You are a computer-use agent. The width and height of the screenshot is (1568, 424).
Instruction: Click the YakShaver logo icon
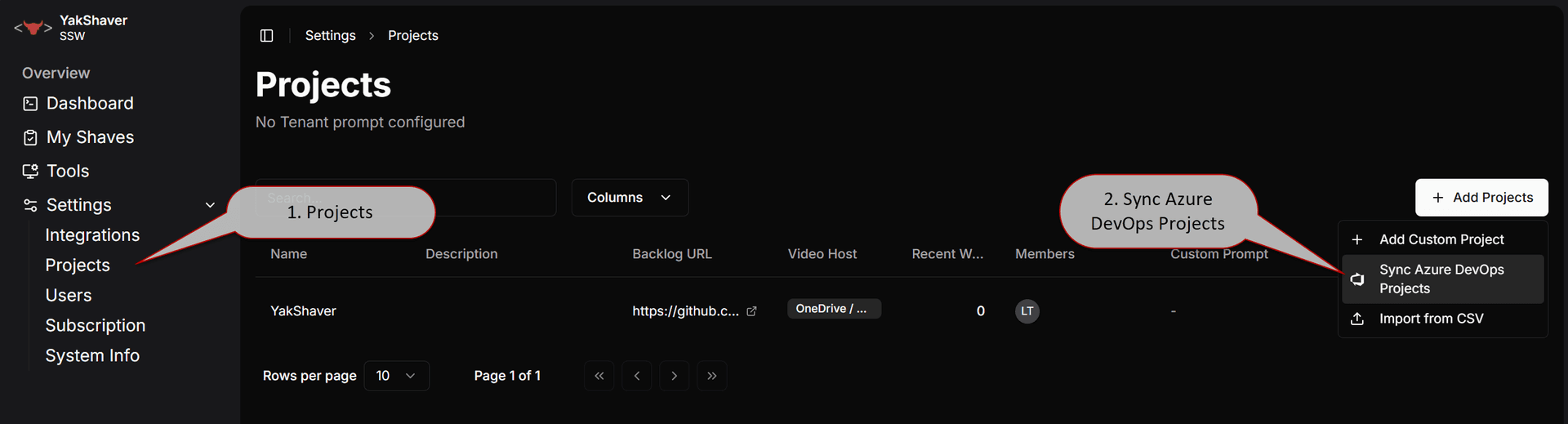coord(33,28)
